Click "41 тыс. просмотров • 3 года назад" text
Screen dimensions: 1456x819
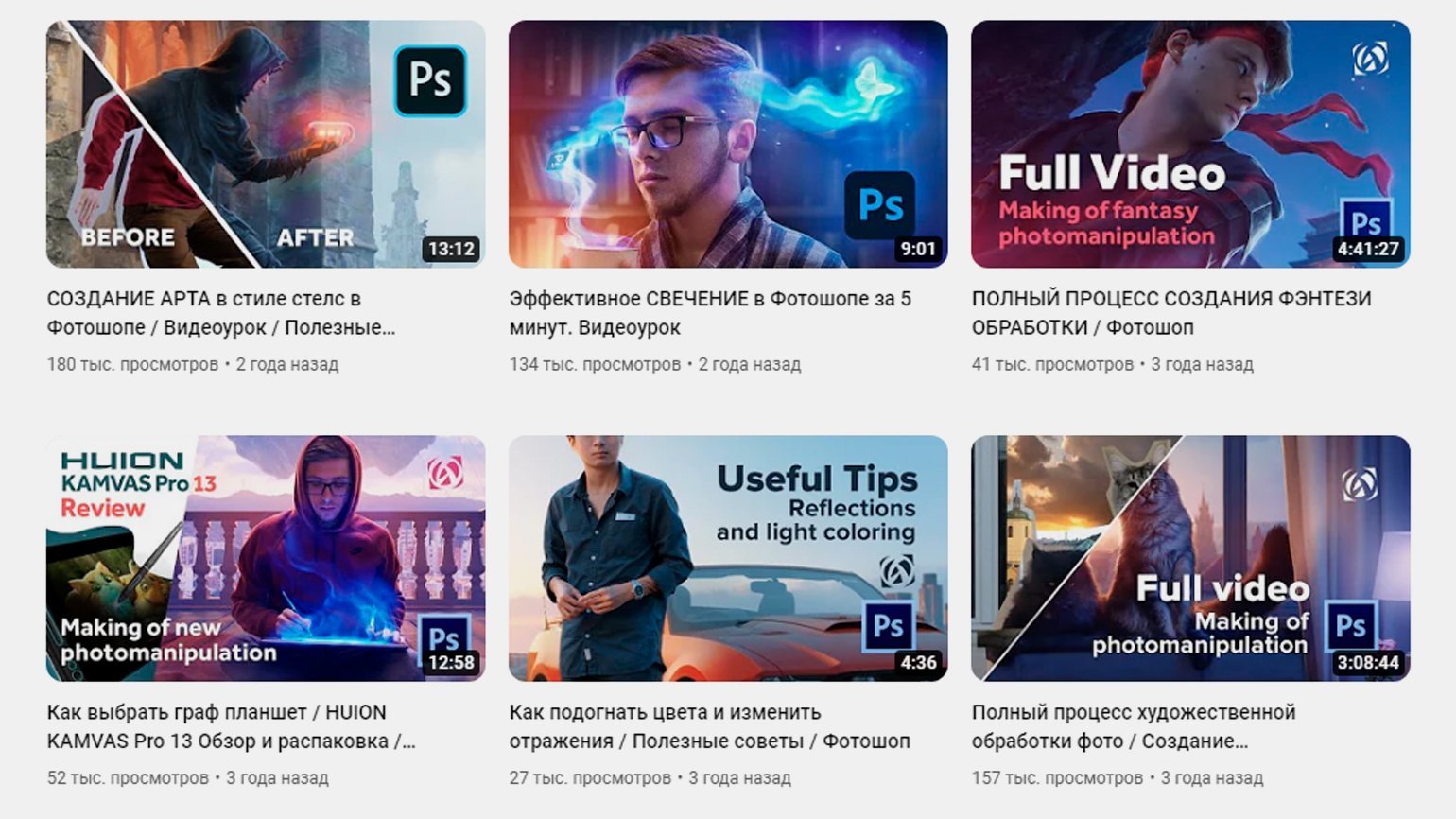pos(1113,364)
